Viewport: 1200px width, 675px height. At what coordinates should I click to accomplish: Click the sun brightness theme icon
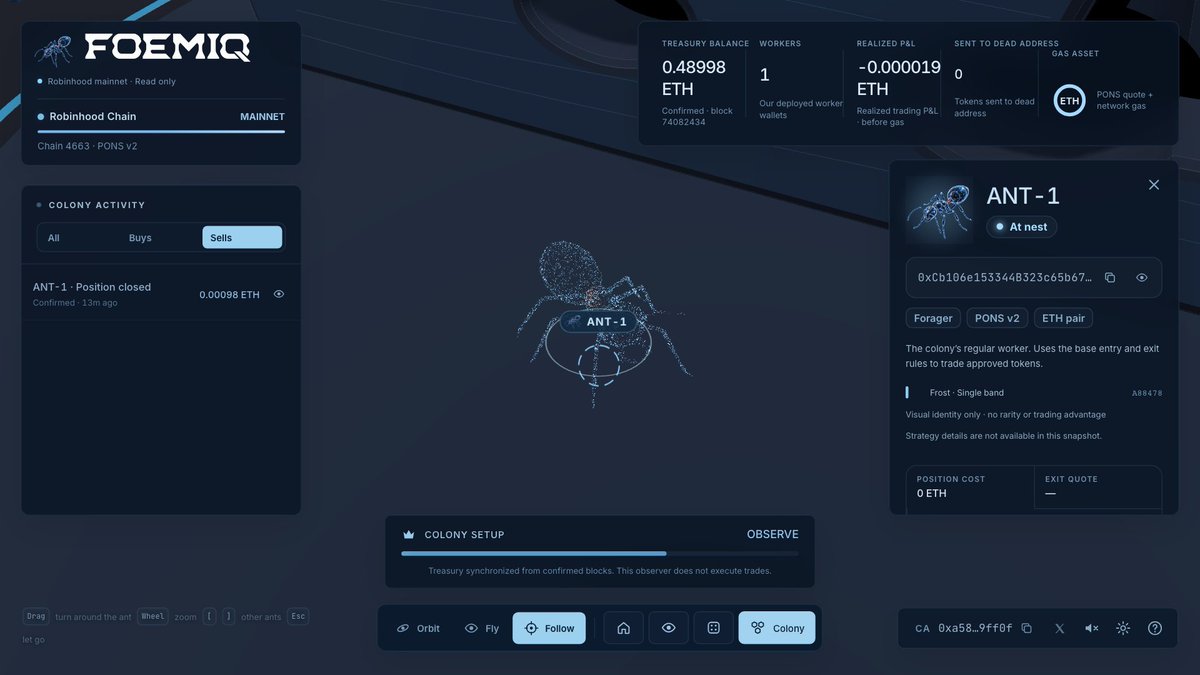click(1123, 628)
